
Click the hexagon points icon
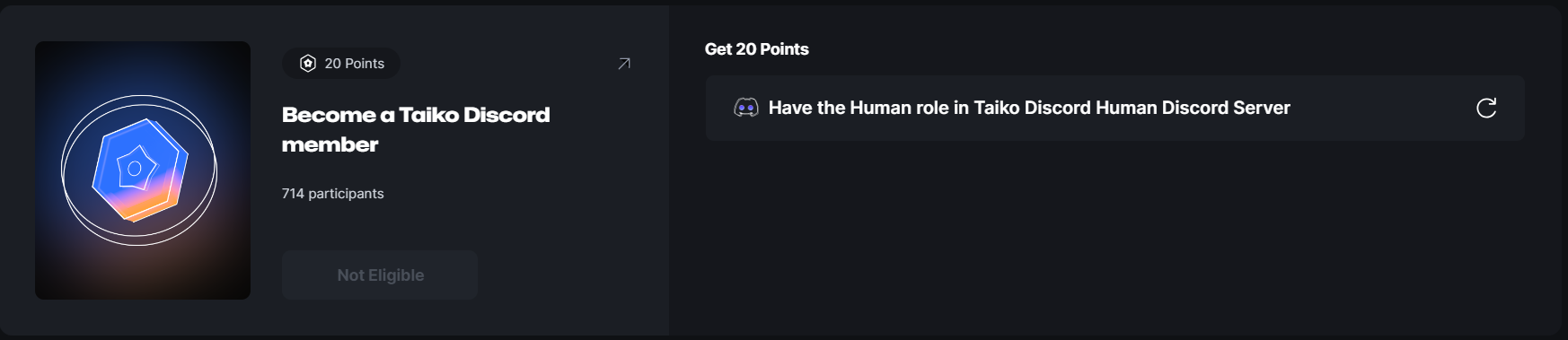(x=308, y=63)
